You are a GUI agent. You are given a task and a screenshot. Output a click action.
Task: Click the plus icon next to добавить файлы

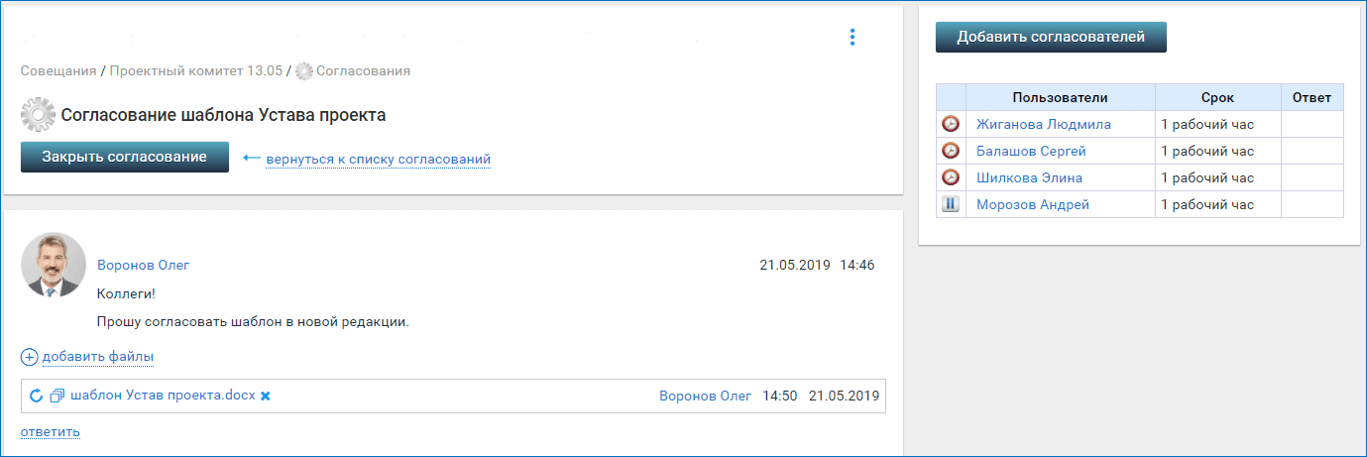click(x=29, y=357)
